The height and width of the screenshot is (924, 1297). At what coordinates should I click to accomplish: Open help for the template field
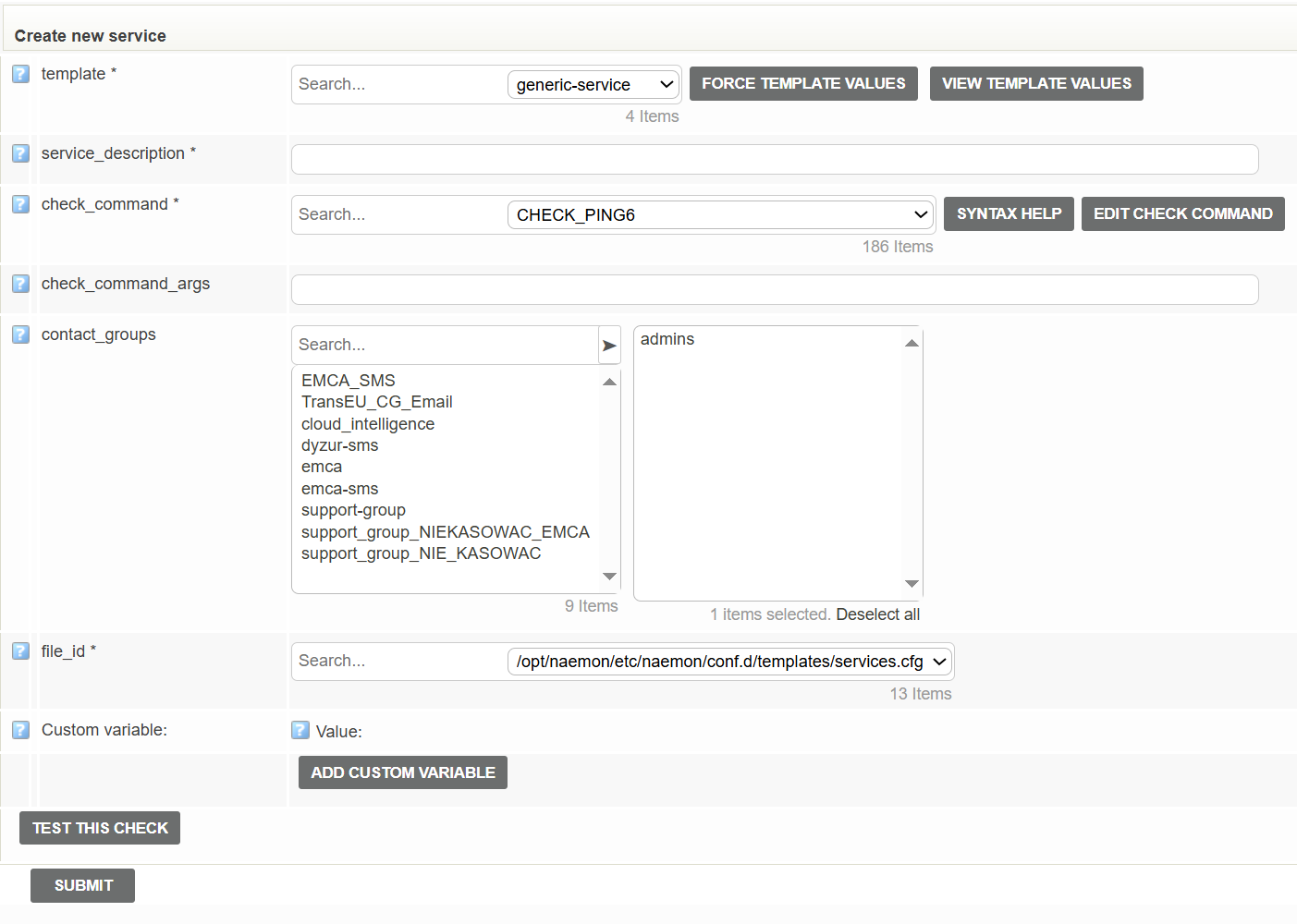(x=20, y=74)
